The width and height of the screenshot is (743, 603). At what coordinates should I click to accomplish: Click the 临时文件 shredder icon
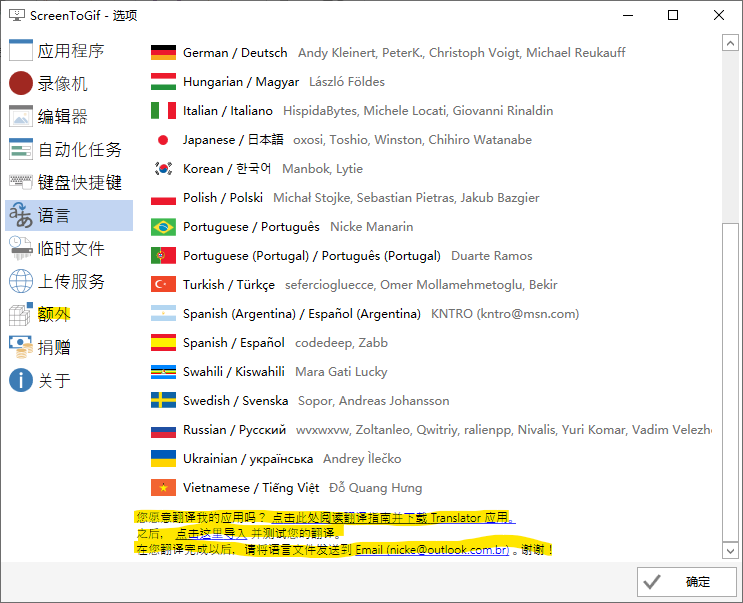[x=21, y=248]
